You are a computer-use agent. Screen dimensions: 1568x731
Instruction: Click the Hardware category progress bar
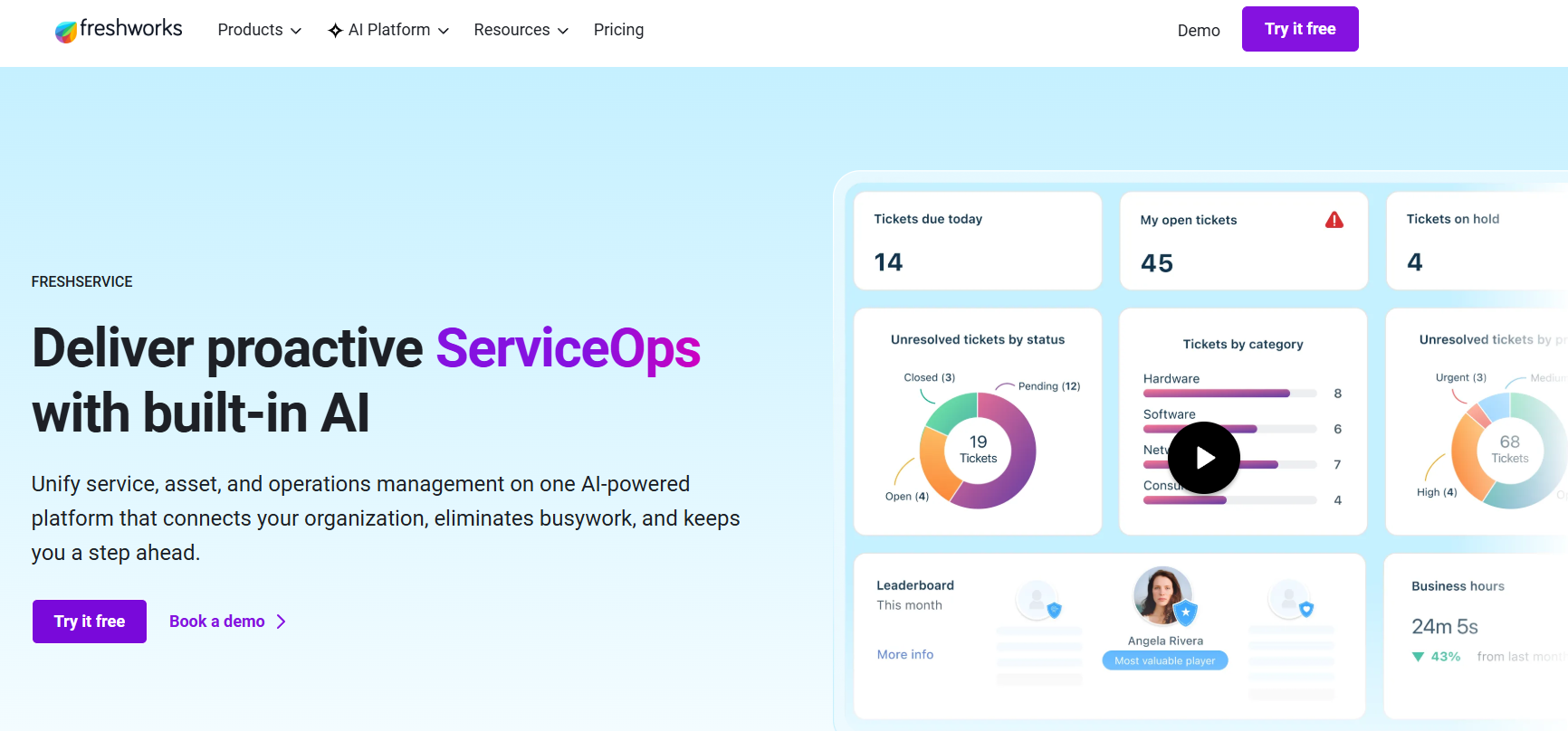coord(1229,394)
